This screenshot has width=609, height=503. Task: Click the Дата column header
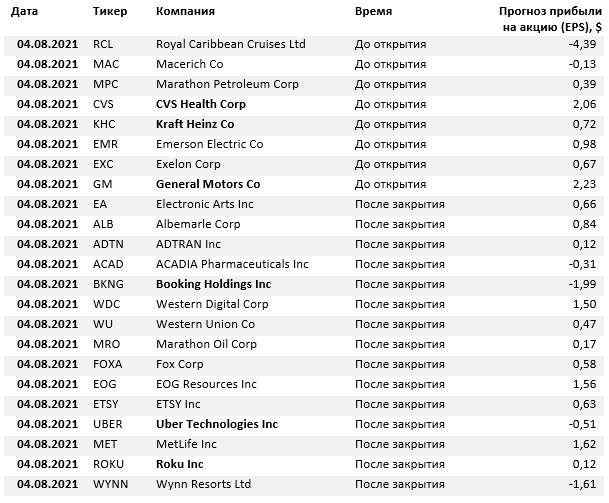pyautogui.click(x=24, y=11)
